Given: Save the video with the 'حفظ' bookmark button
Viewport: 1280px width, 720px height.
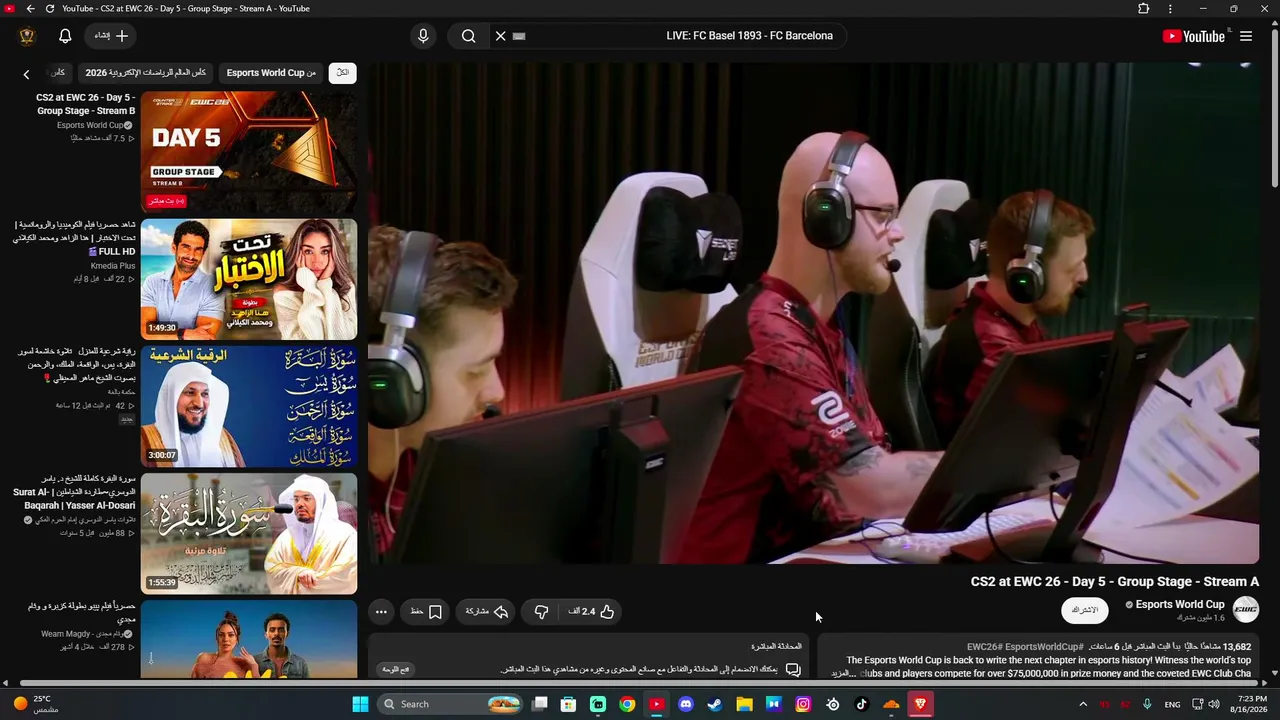Looking at the screenshot, I should click(426, 612).
